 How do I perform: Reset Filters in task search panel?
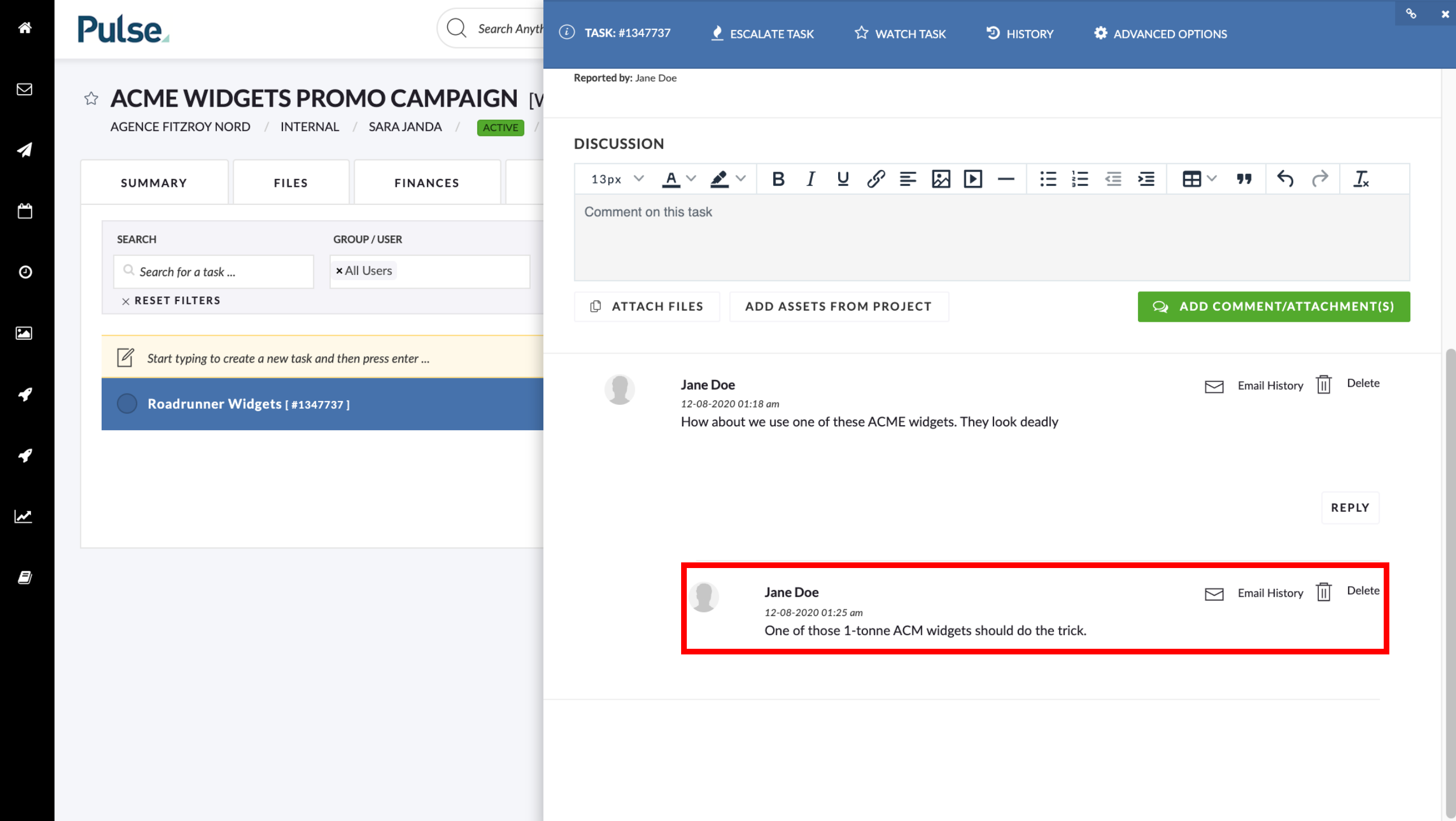pyautogui.click(x=171, y=300)
